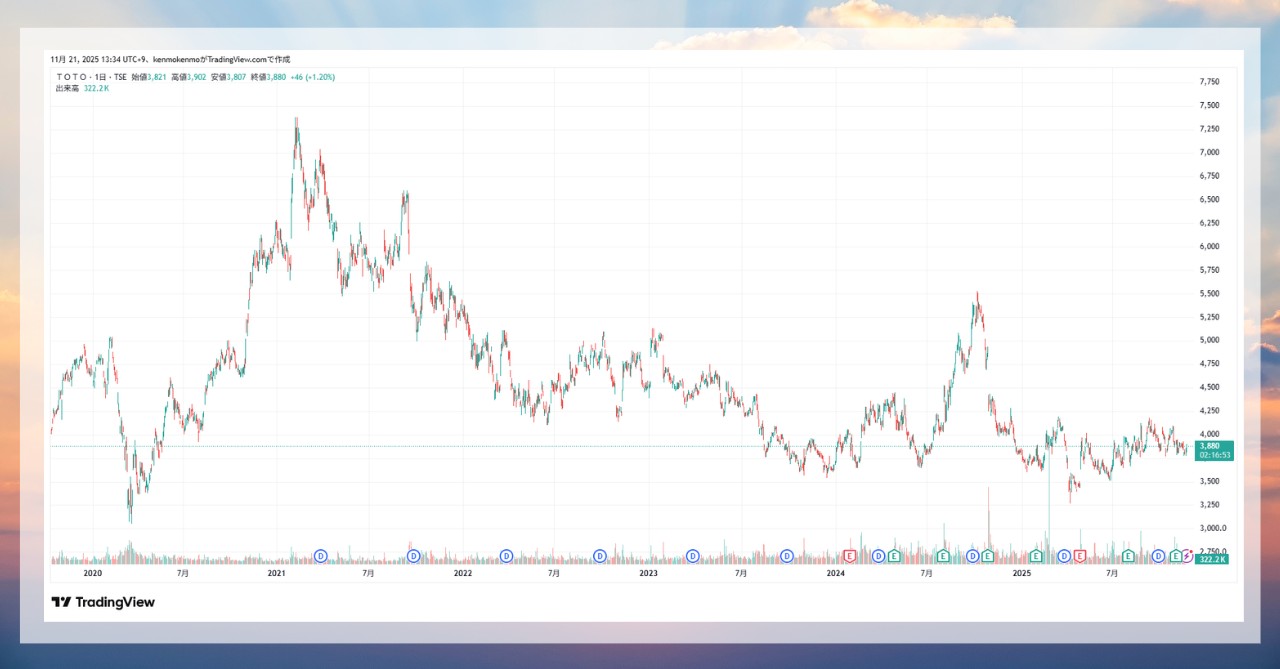The width and height of the screenshot is (1280, 669).
Task: Select the last green E marker beside the lightning icon
Action: point(1175,556)
